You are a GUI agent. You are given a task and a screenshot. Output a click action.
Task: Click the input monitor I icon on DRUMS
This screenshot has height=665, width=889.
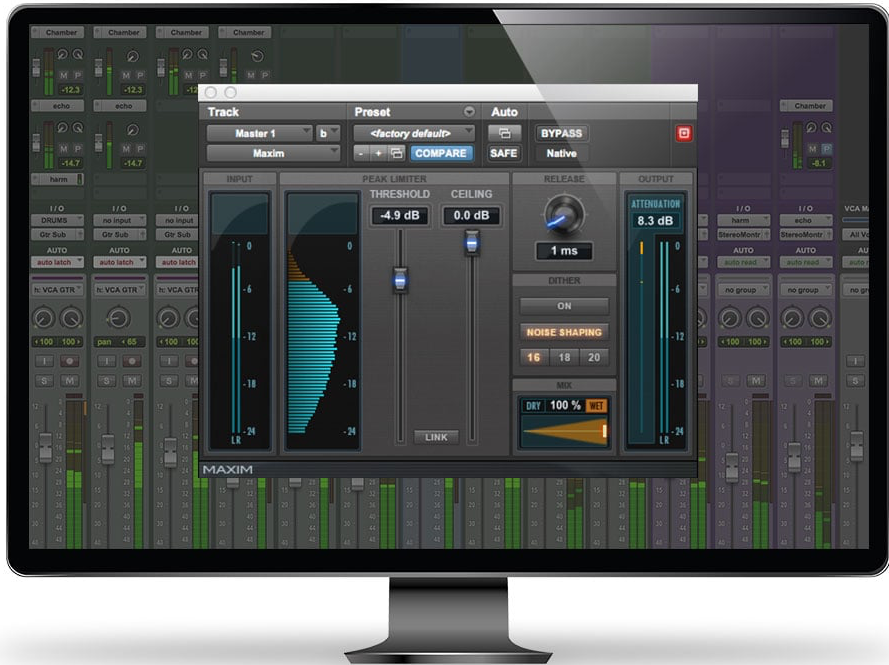coord(43,360)
